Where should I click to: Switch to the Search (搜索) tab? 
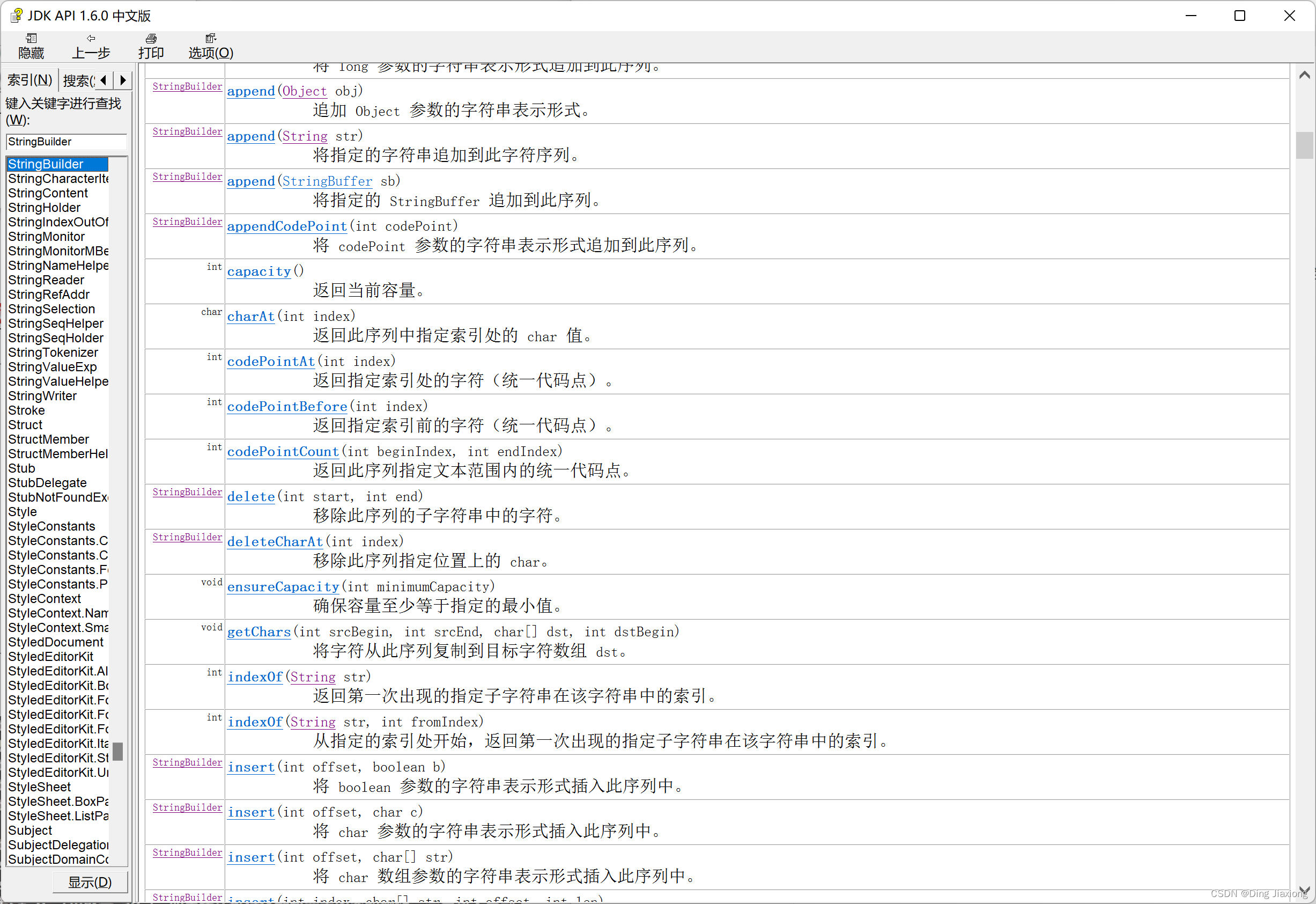coord(79,80)
